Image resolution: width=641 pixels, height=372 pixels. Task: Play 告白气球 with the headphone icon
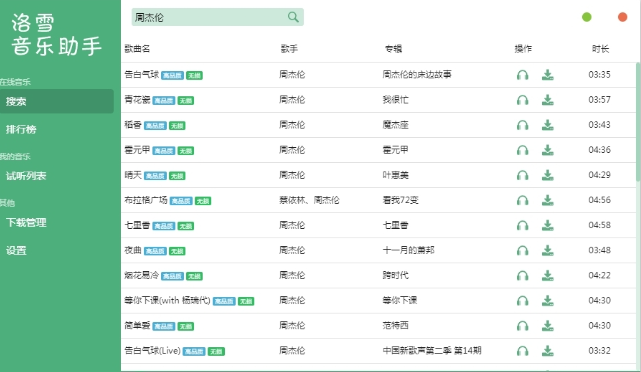(x=522, y=75)
